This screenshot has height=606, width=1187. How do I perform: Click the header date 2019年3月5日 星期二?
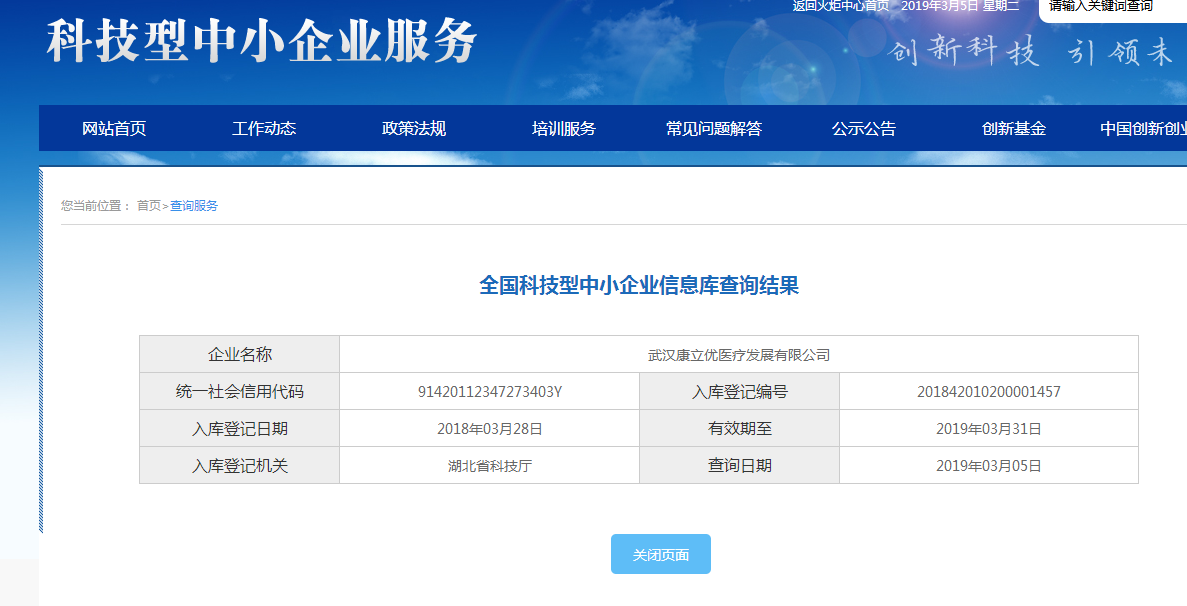[960, 6]
